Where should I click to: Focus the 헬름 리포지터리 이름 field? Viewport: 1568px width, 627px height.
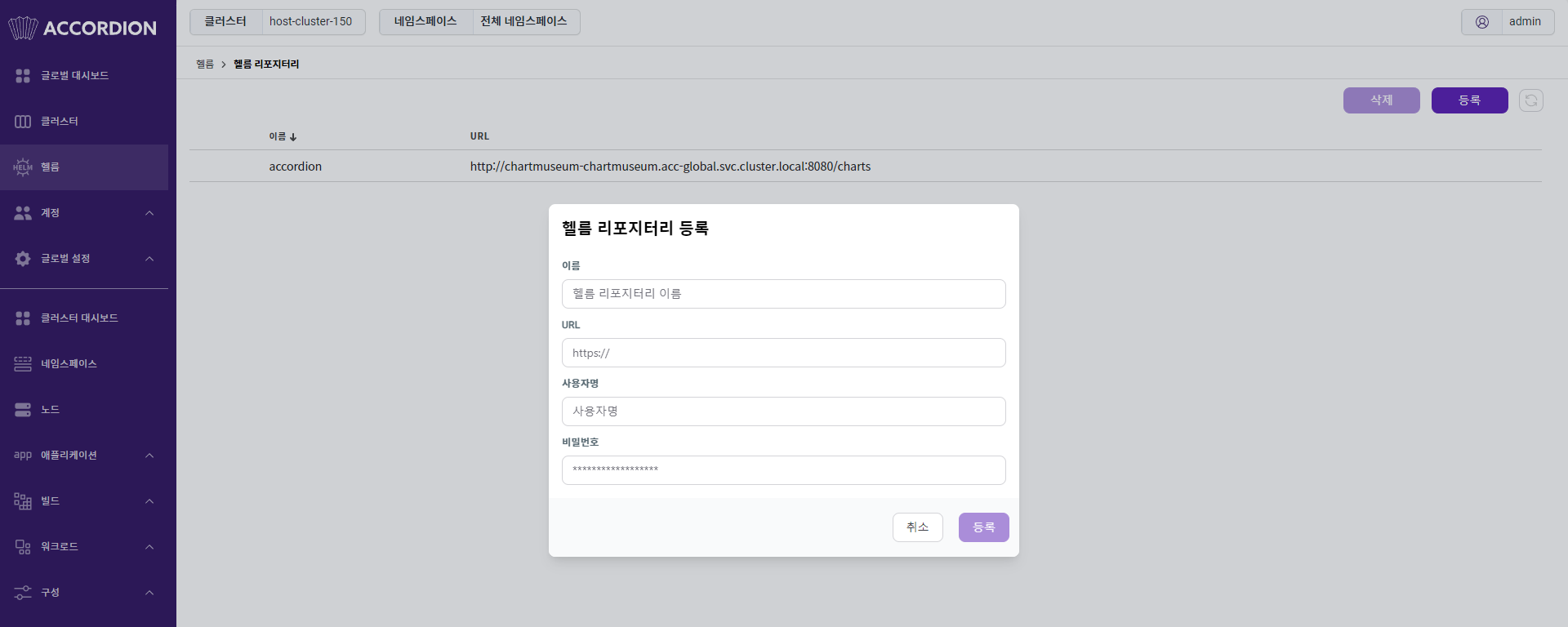[x=784, y=294]
